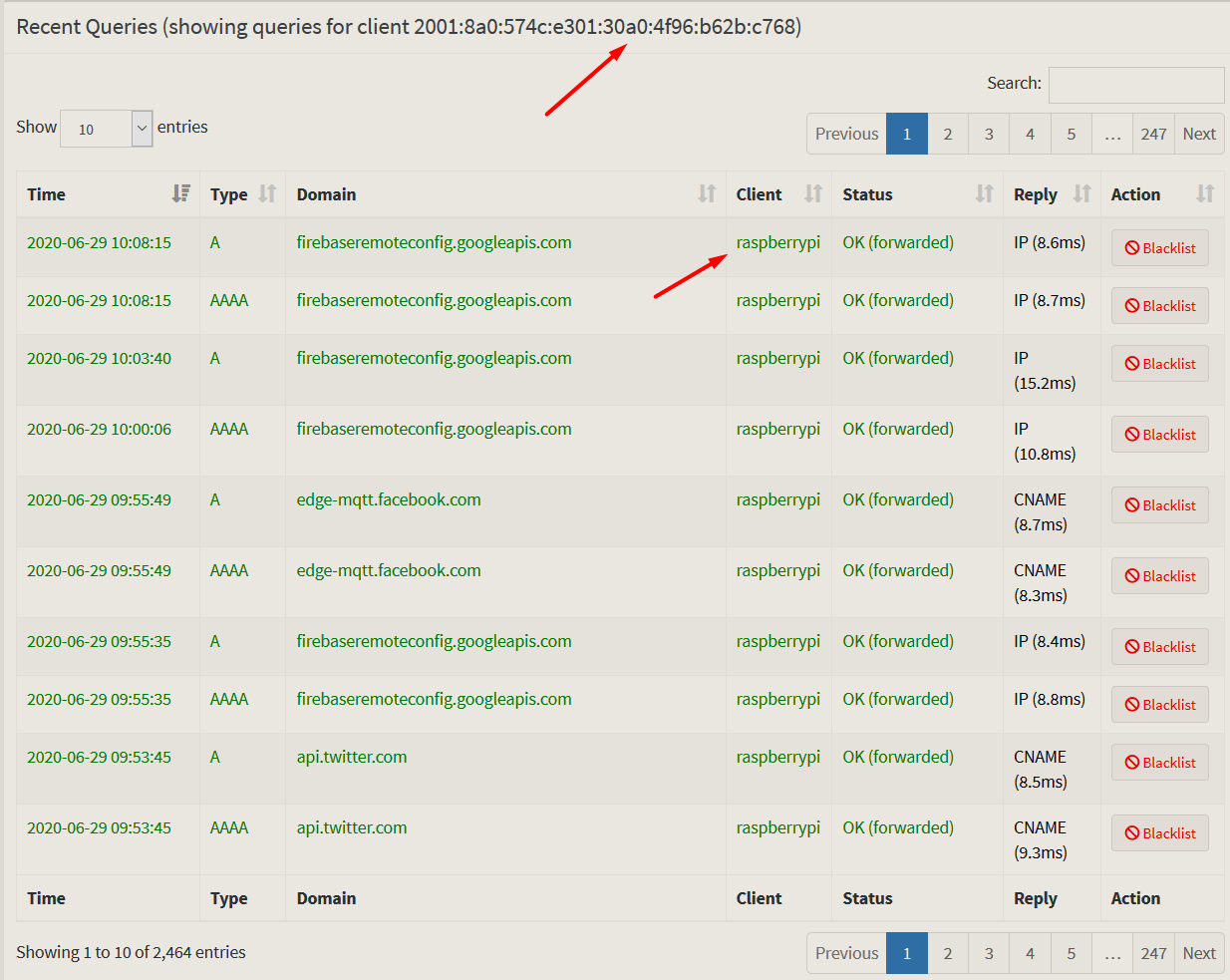Click firebaseremoteconfig.googleapis.com domain at 10:00:06

pos(434,429)
